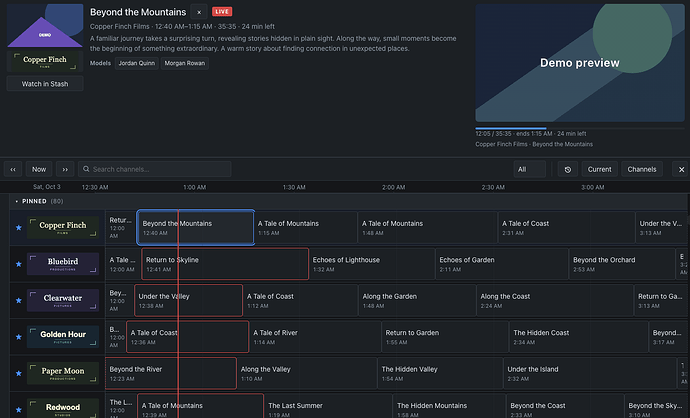Image resolution: width=690 pixels, height=418 pixels.
Task: Select Under the Island program
Action: click(x=590, y=374)
